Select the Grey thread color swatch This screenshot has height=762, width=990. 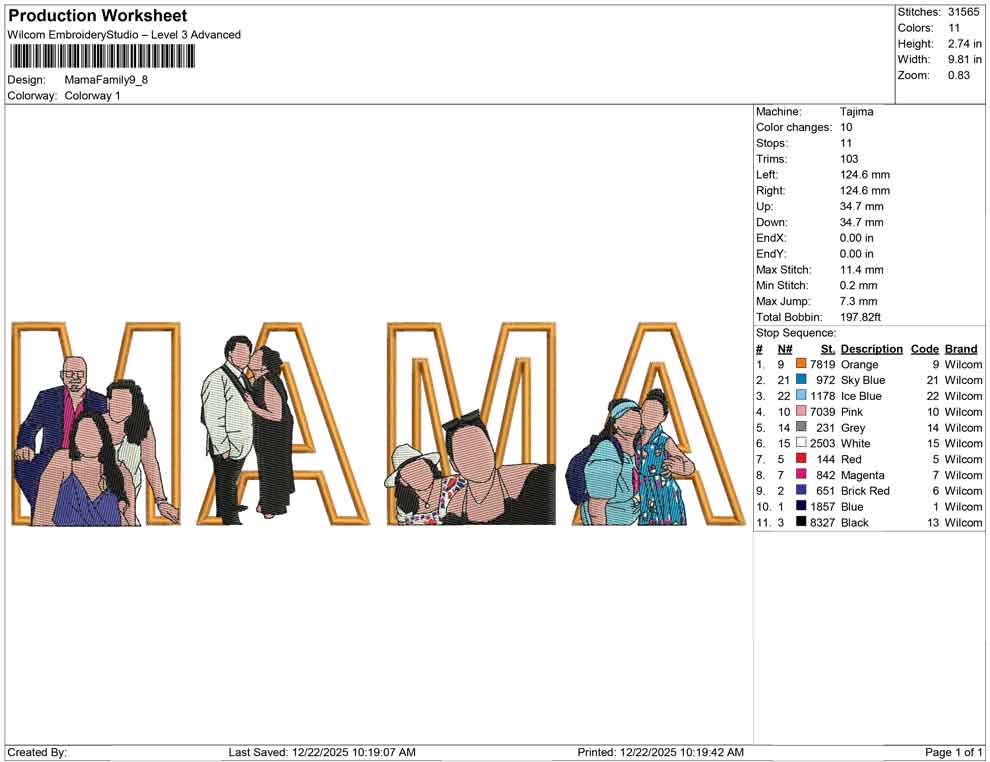(801, 427)
